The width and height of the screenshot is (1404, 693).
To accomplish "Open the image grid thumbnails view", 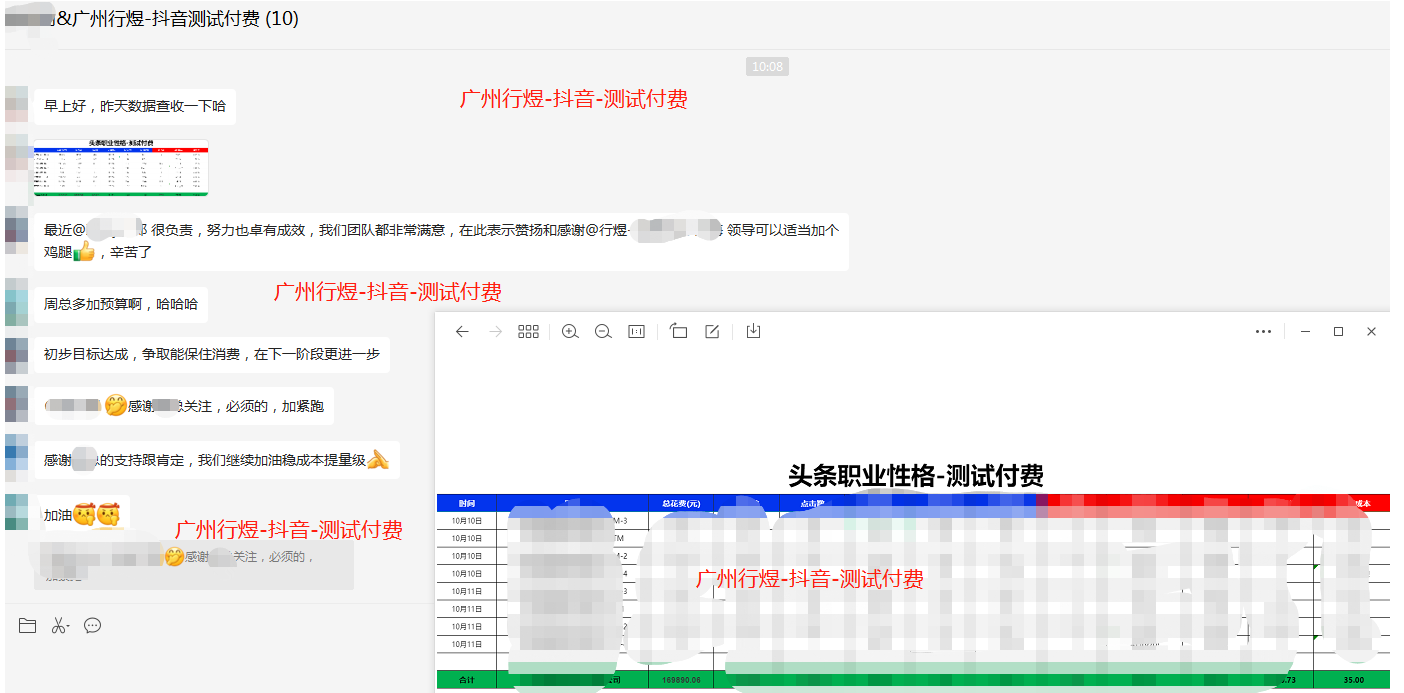I will pos(529,332).
